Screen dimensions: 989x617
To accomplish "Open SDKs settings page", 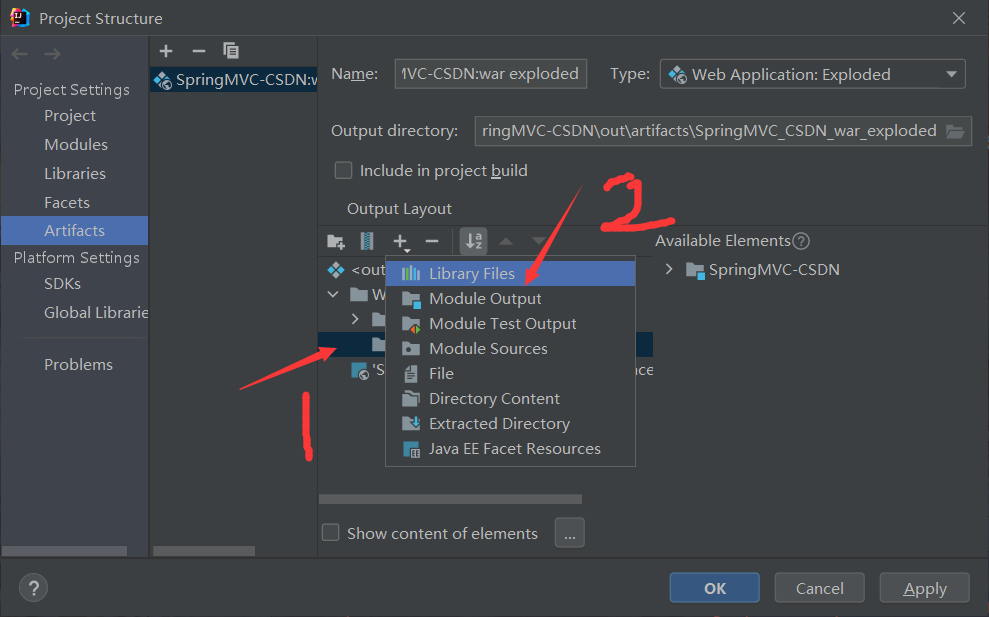I will coord(62,284).
